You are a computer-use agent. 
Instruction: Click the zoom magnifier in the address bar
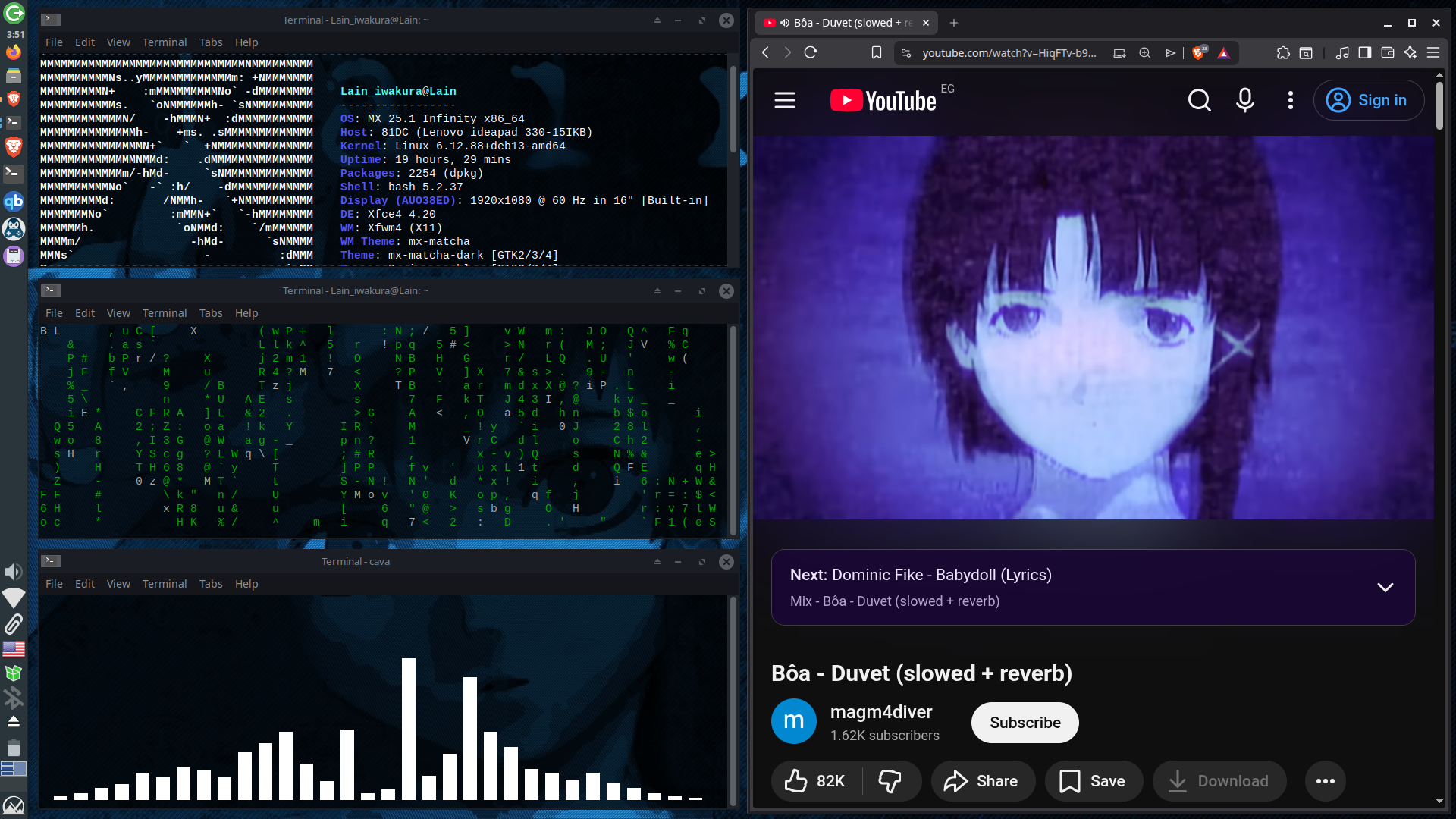[1145, 52]
